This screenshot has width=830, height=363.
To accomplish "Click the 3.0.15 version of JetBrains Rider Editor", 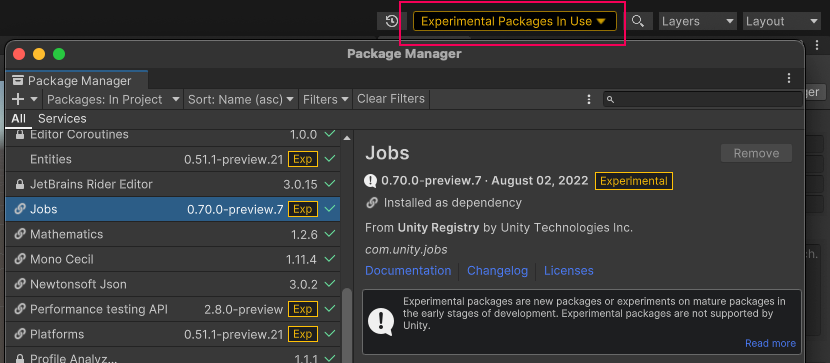I will [x=300, y=184].
